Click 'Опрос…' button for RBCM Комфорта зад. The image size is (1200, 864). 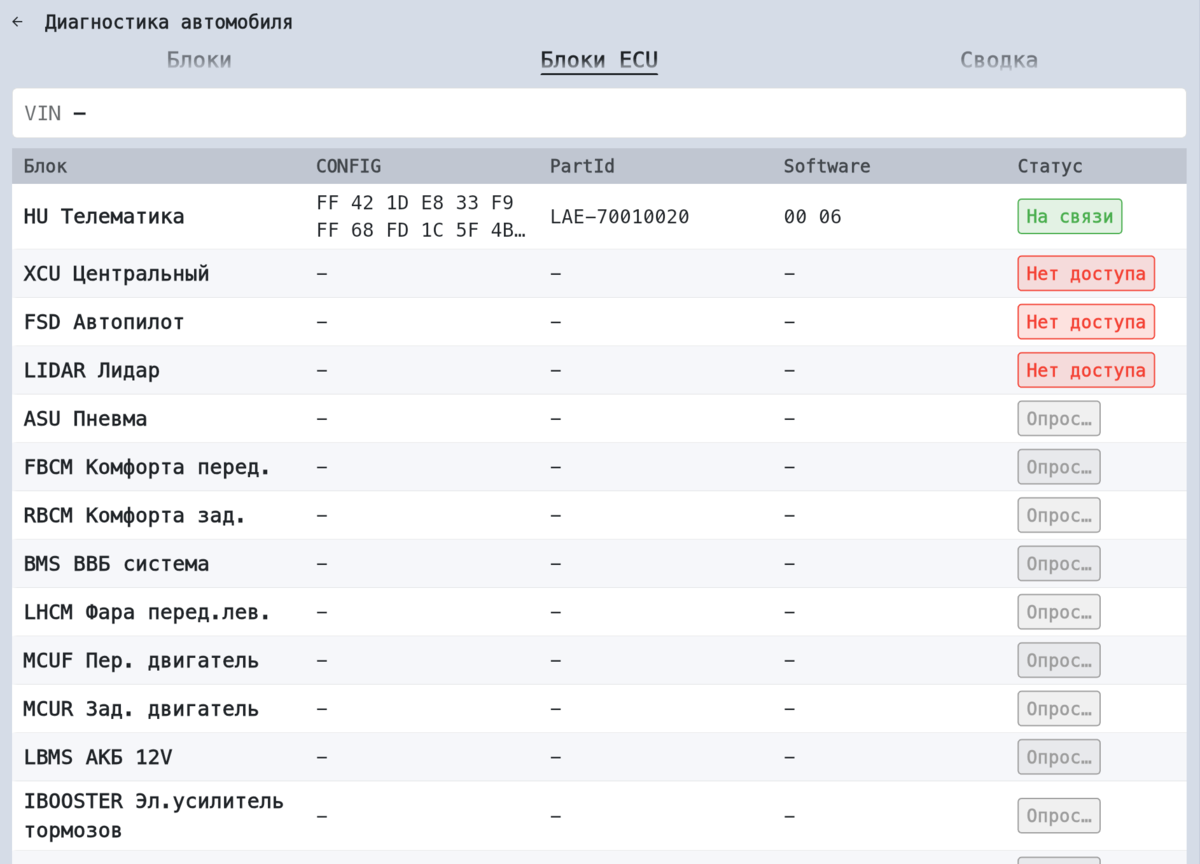1059,515
